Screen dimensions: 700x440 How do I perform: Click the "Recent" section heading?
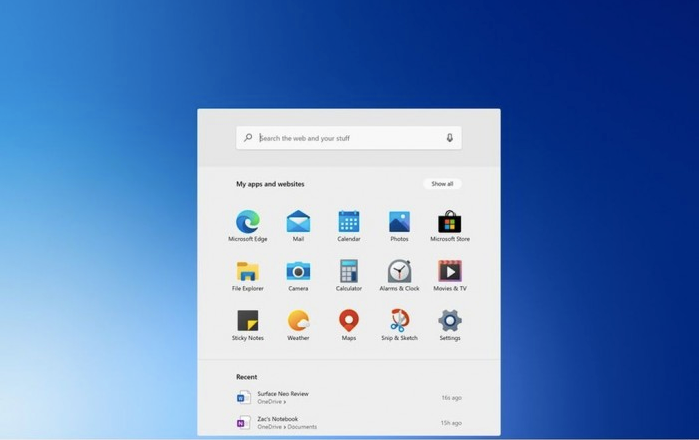pos(246,377)
